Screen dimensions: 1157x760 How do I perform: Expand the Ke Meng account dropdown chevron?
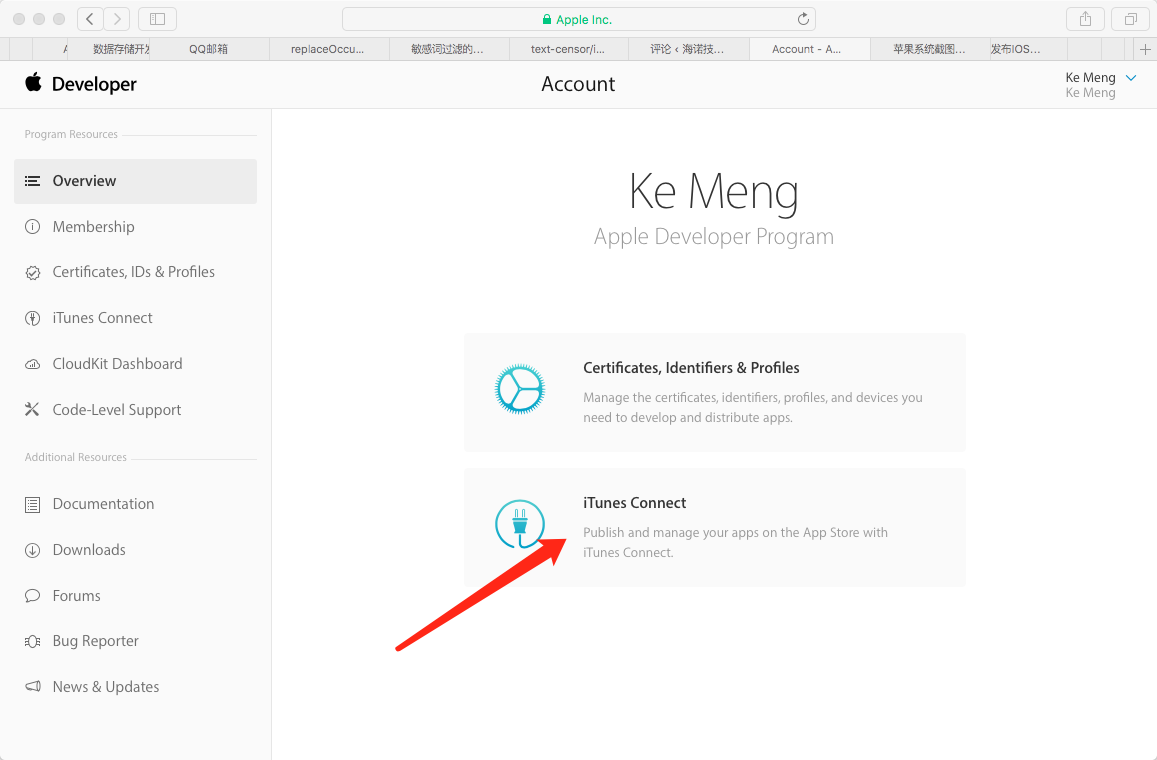point(1130,77)
